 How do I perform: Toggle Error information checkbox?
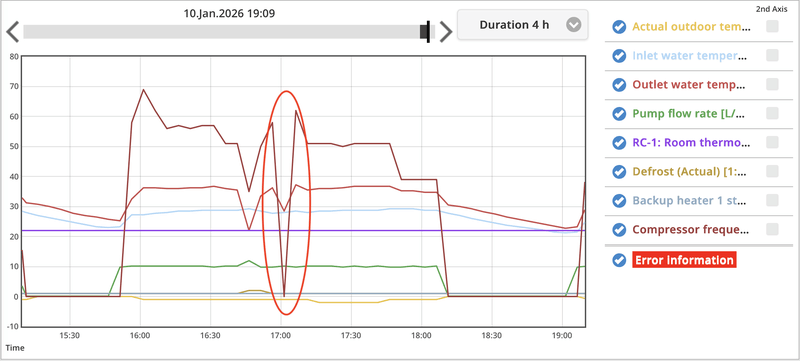point(619,260)
